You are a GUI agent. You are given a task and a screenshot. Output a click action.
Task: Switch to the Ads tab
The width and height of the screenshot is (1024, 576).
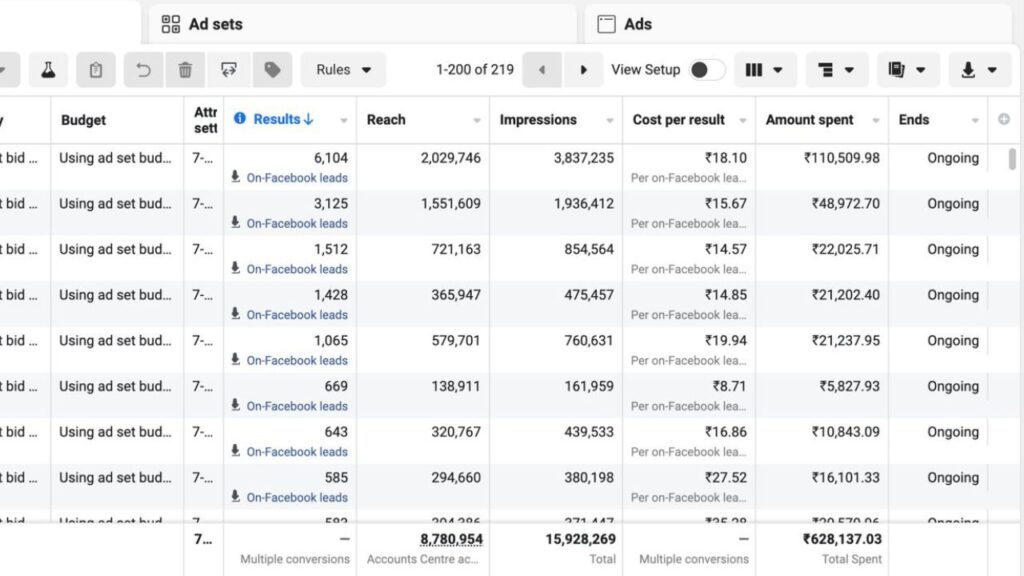point(637,24)
